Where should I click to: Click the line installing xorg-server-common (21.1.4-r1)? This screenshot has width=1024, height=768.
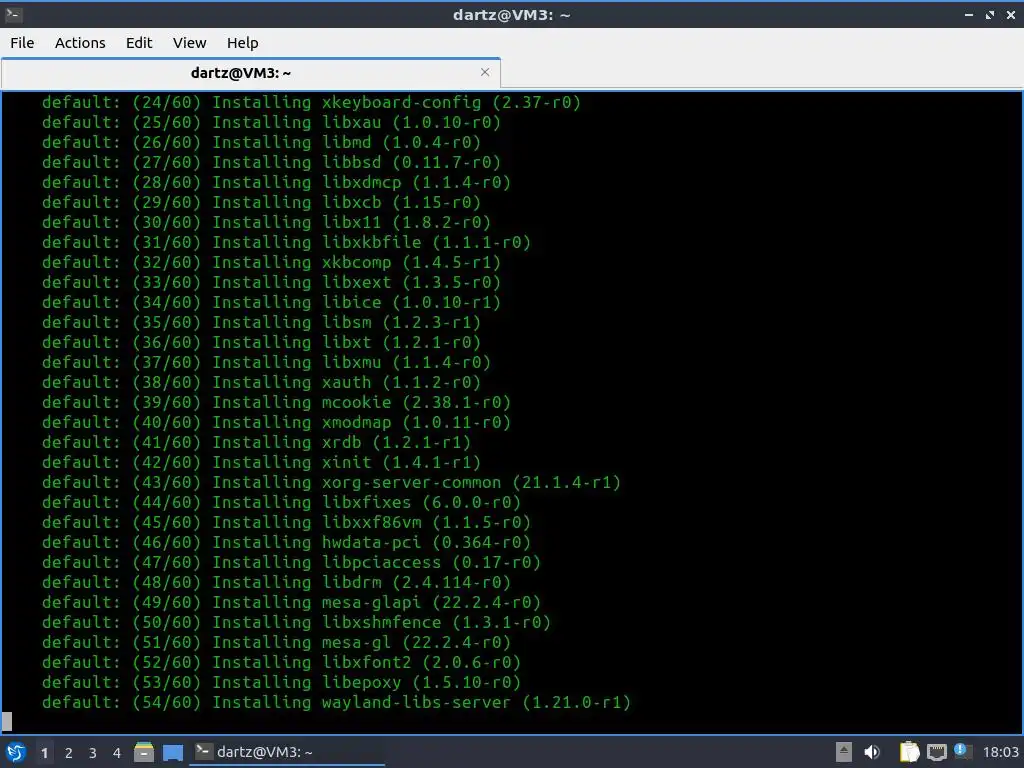331,483
